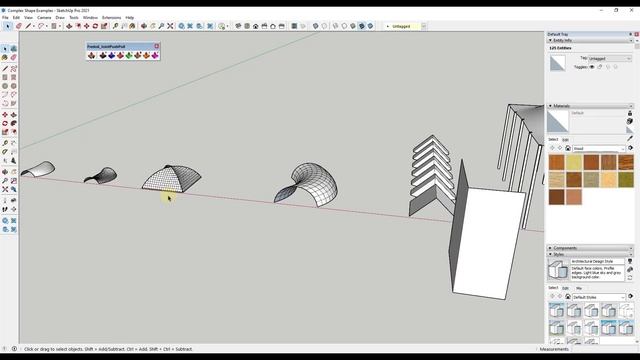Viewport: 640px width, 360px height.
Task: Click the first JointPushPull tool icon
Action: (92, 56)
